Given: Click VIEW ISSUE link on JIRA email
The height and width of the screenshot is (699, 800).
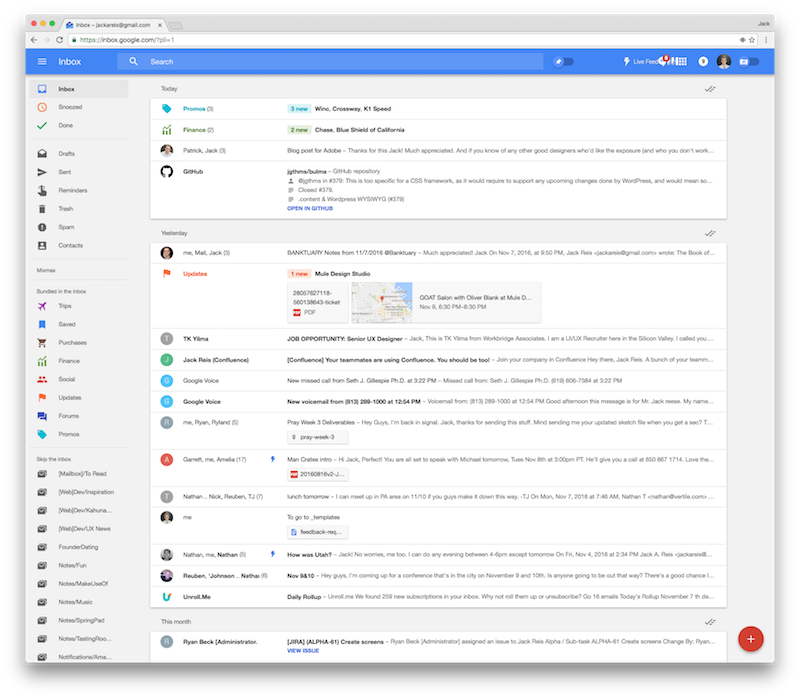Looking at the screenshot, I should click(303, 650).
